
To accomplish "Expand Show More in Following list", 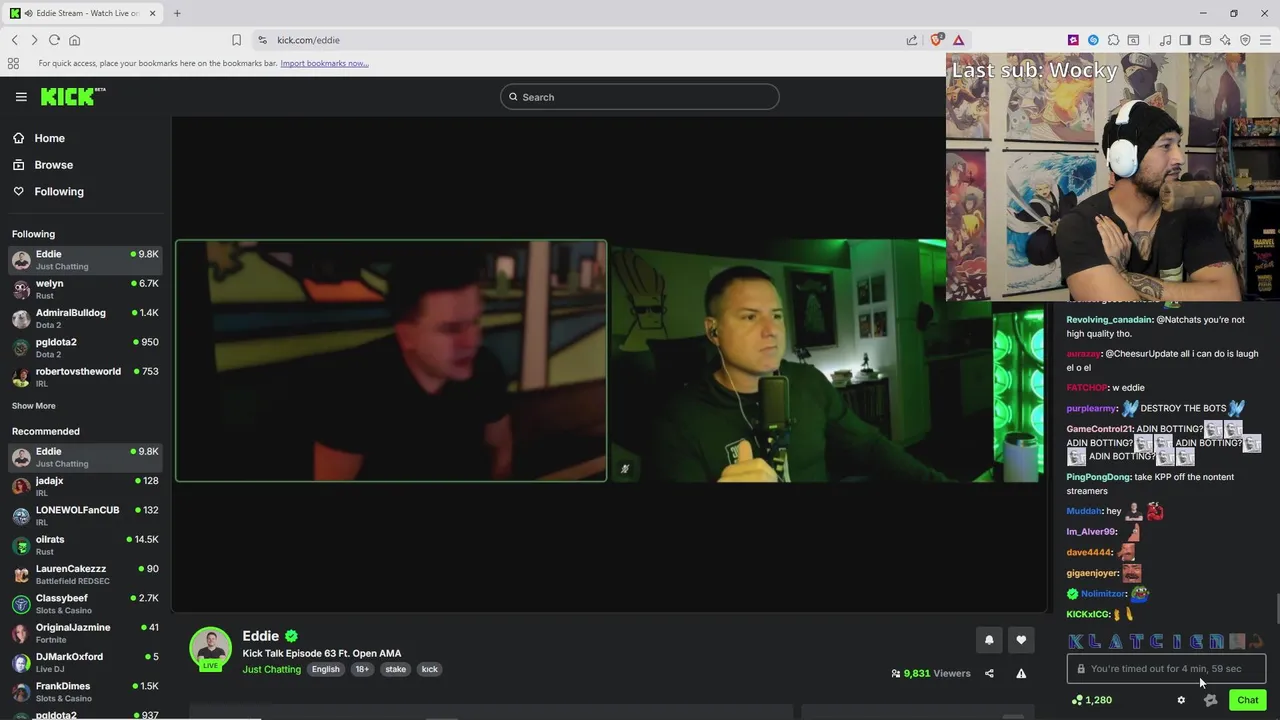I will [x=33, y=406].
